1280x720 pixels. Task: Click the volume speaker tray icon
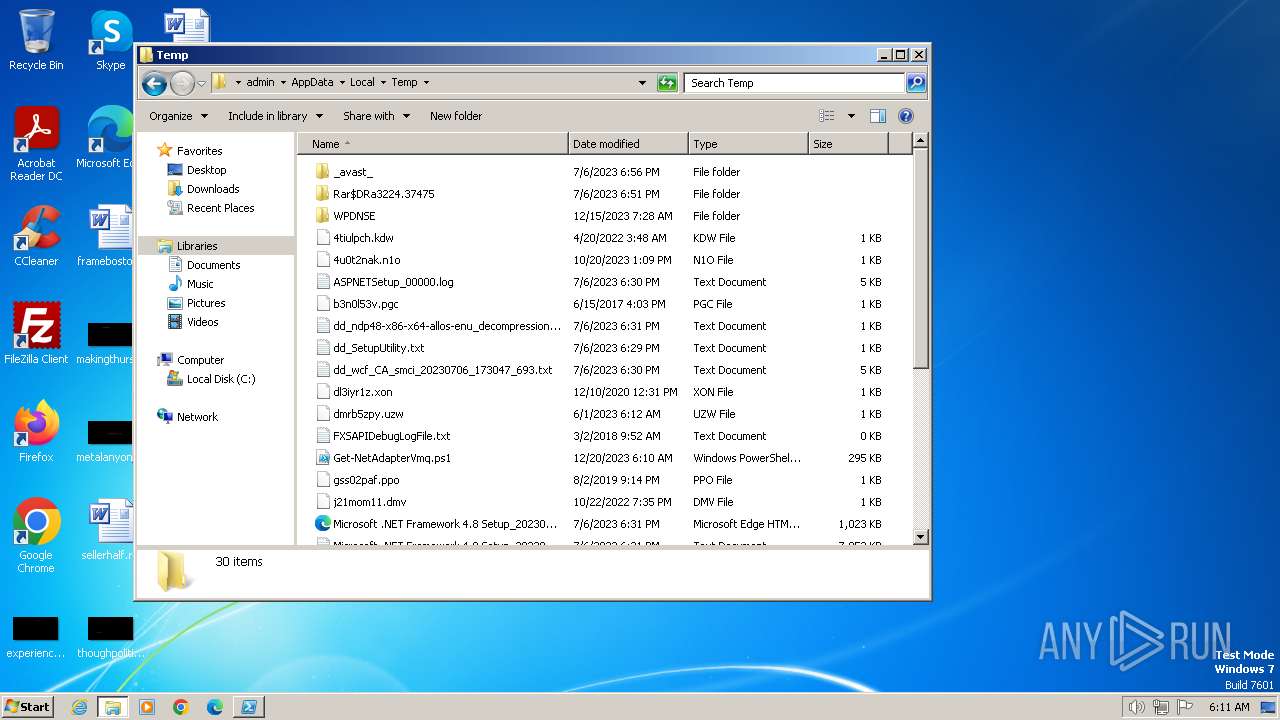(x=1136, y=707)
